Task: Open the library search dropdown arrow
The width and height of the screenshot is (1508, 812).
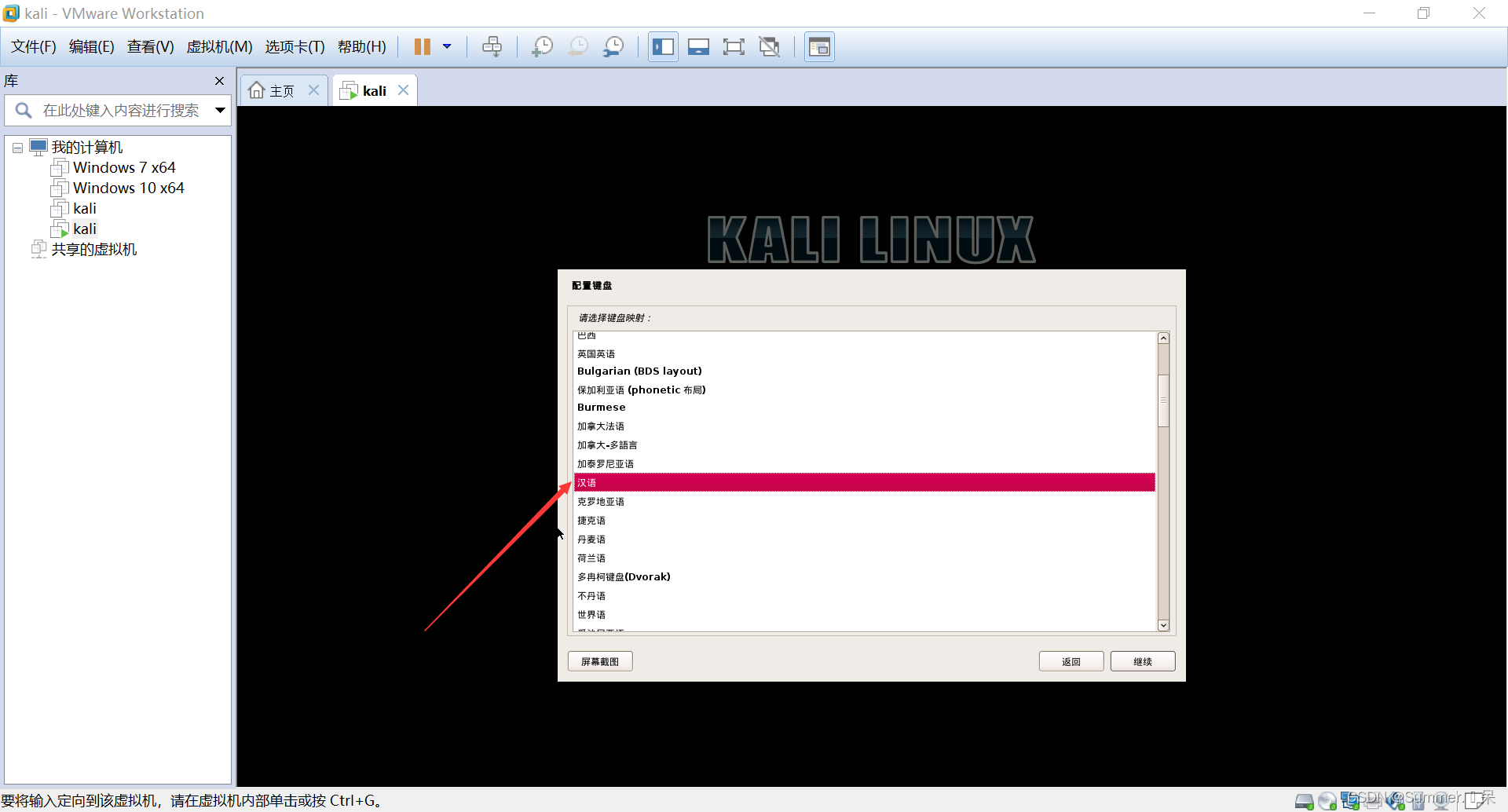Action: pos(221,111)
